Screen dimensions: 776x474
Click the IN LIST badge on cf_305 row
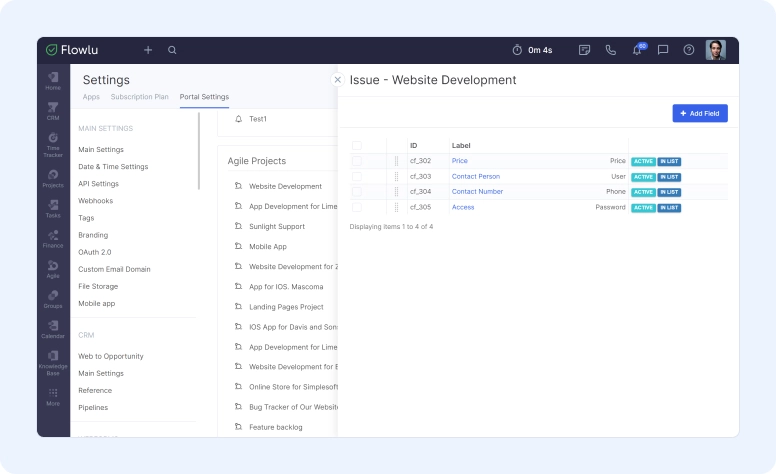pyautogui.click(x=669, y=208)
